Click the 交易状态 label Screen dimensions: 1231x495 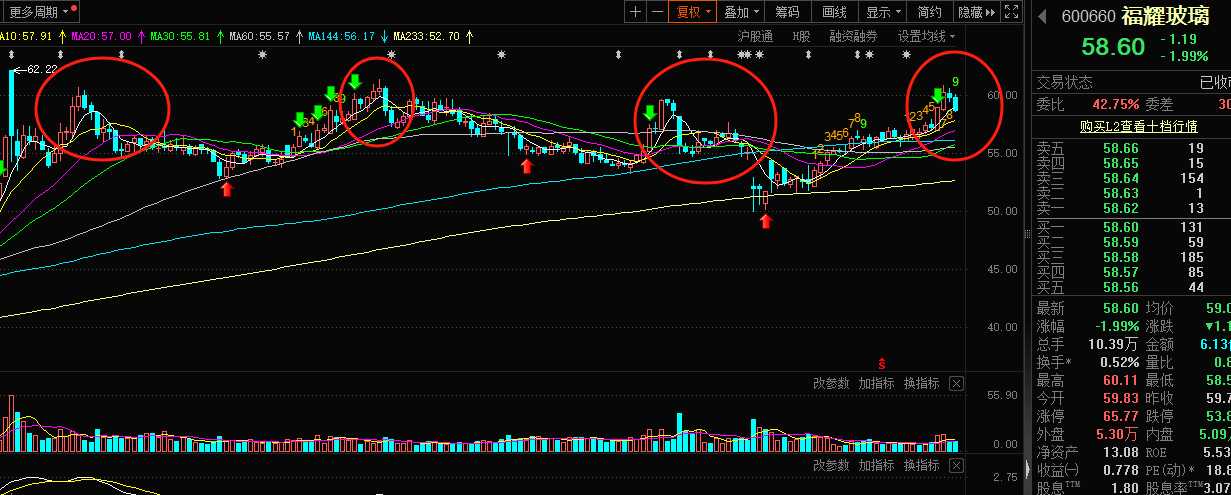pos(1064,82)
